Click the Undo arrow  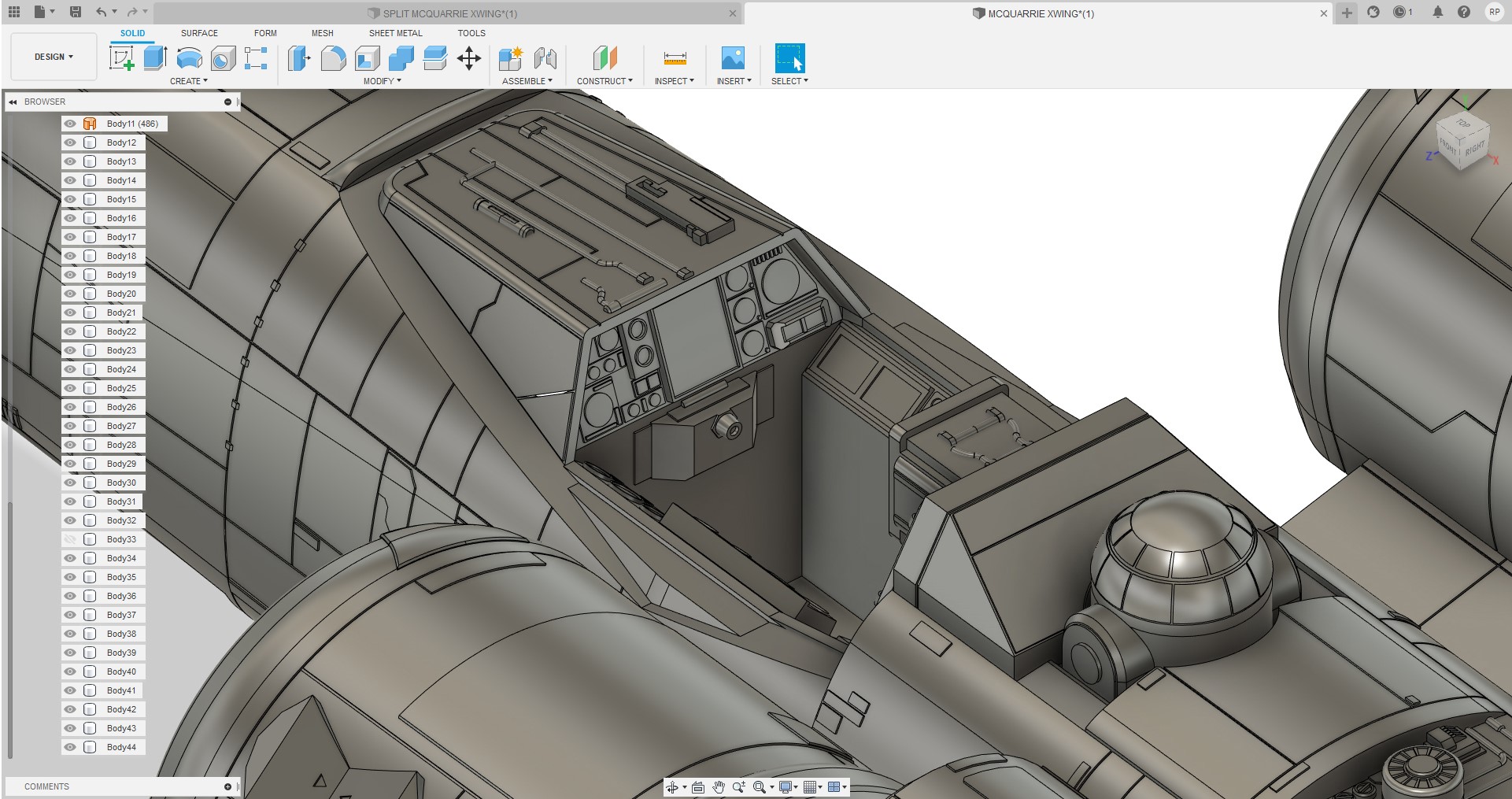point(101,12)
